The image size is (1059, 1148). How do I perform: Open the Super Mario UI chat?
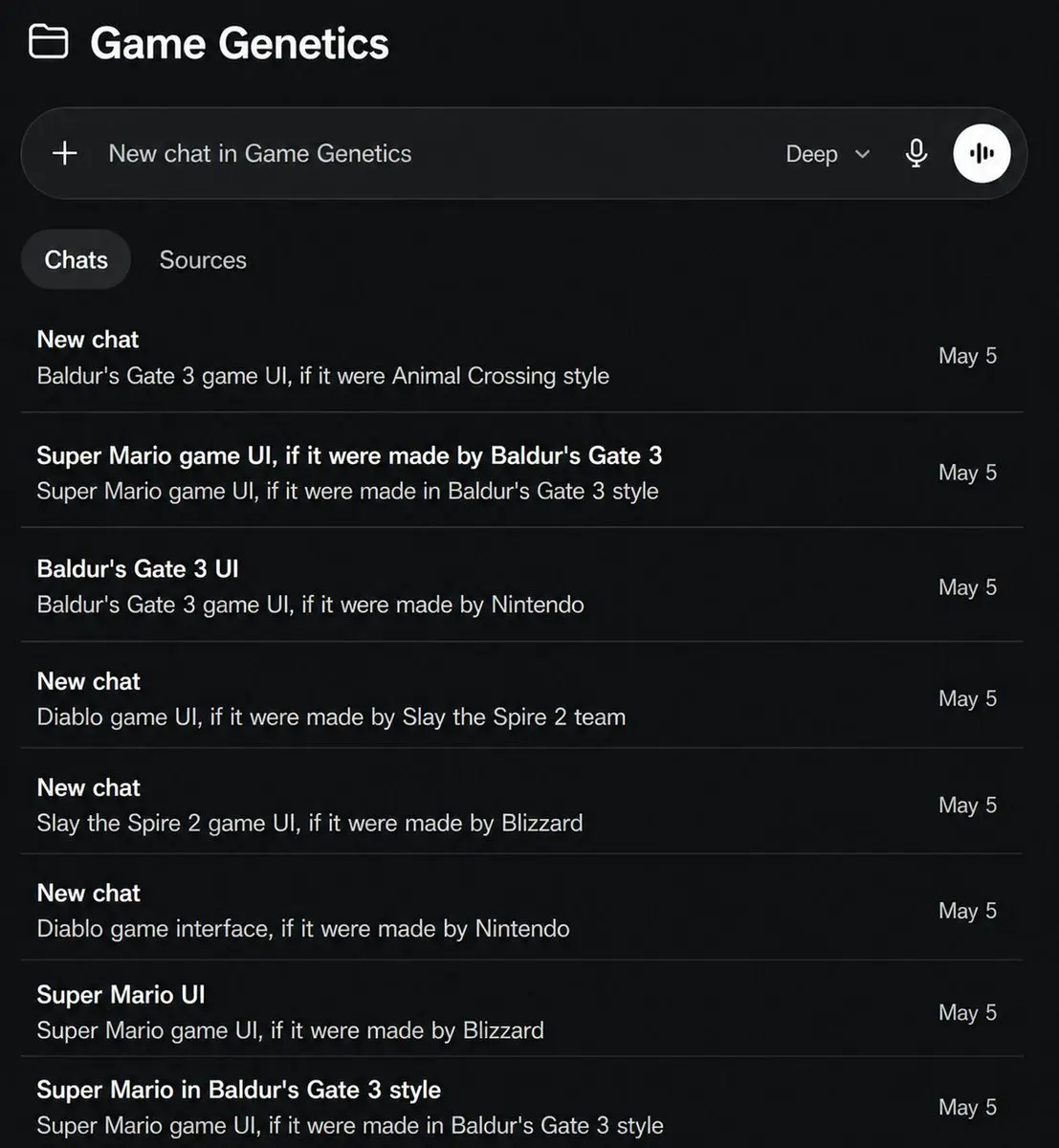[x=521, y=1010]
